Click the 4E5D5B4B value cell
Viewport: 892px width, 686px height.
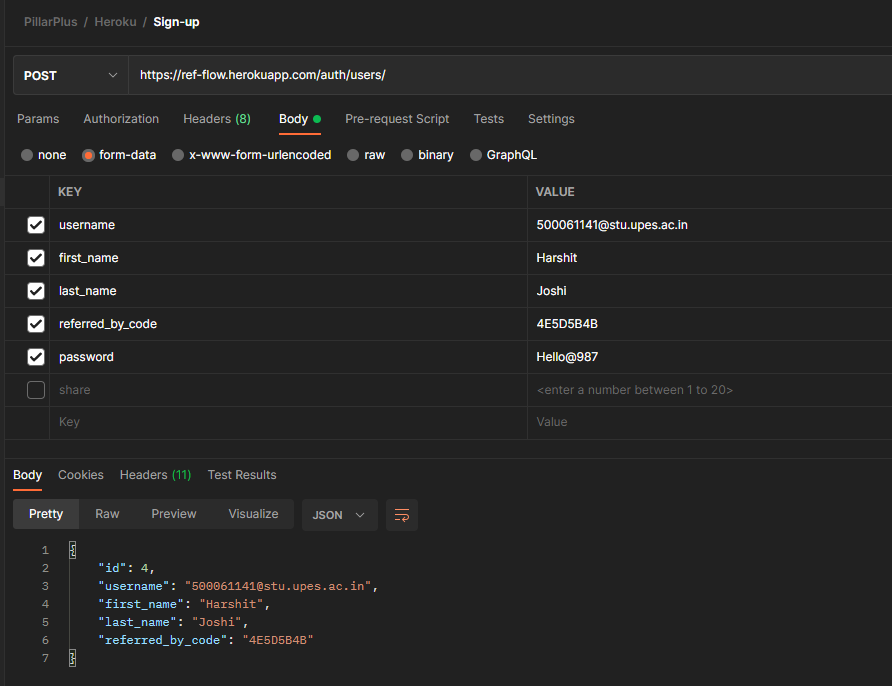[x=709, y=324]
